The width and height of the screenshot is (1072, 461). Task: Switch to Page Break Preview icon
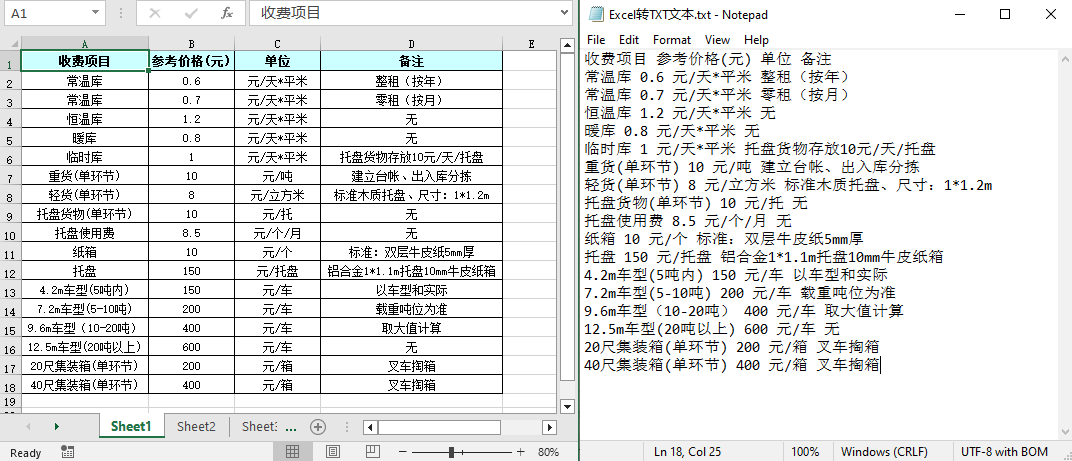pyautogui.click(x=373, y=451)
